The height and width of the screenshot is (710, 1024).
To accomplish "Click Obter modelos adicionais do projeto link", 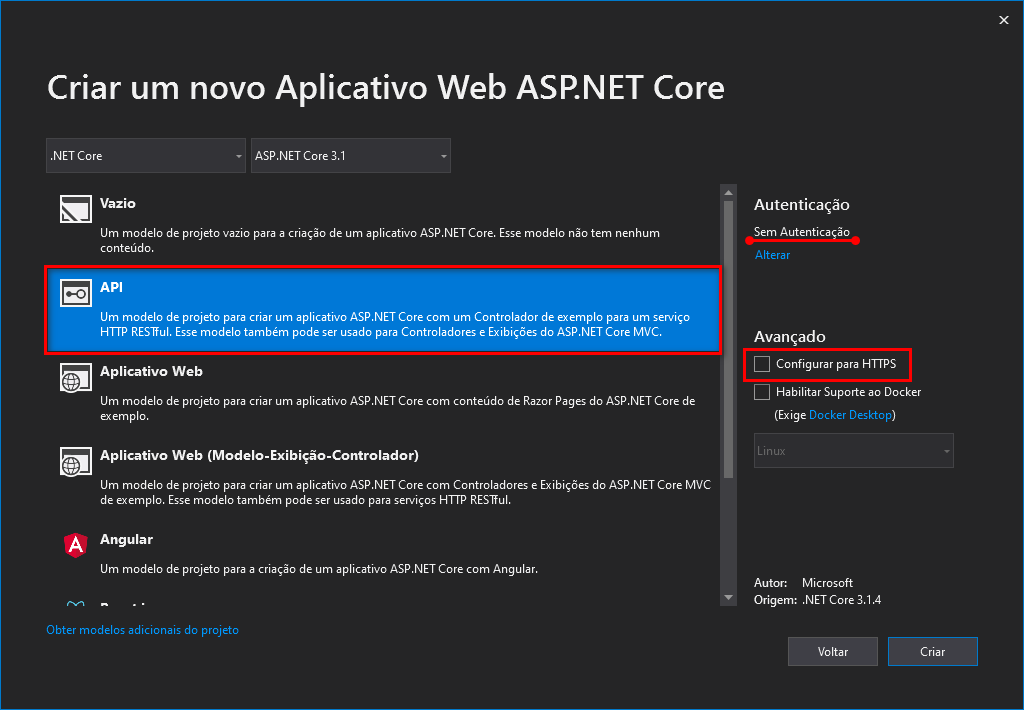I will click(143, 630).
